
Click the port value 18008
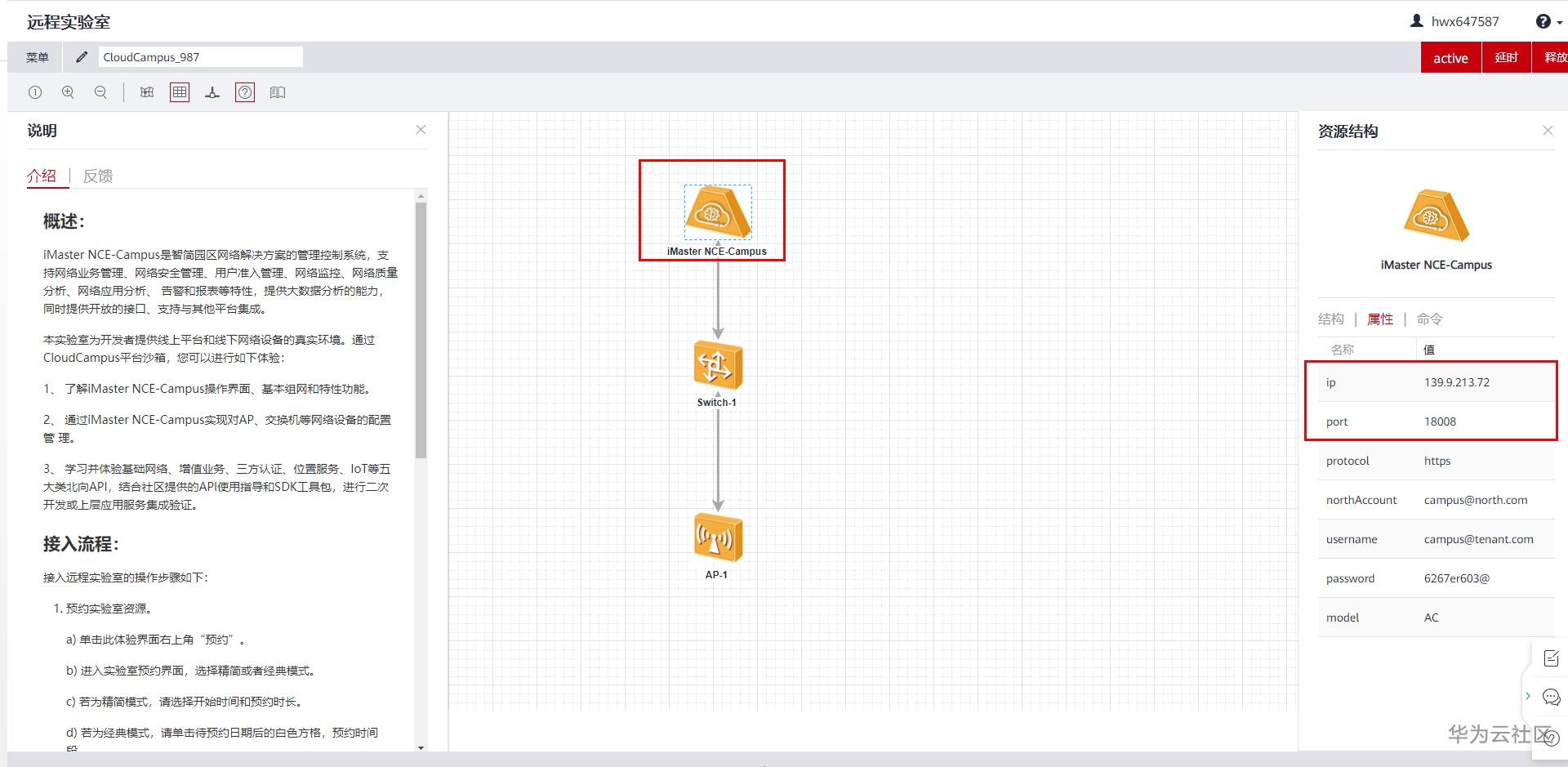click(1440, 421)
